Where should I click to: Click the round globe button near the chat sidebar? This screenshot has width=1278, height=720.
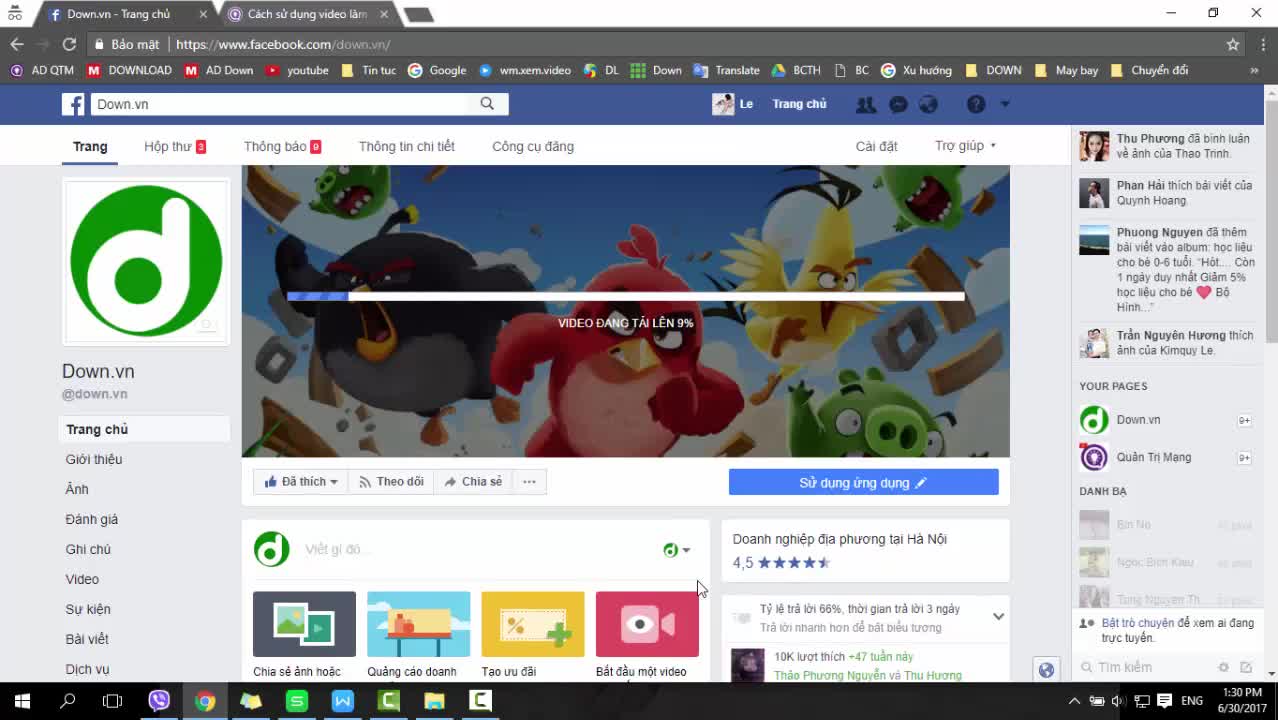1046,670
